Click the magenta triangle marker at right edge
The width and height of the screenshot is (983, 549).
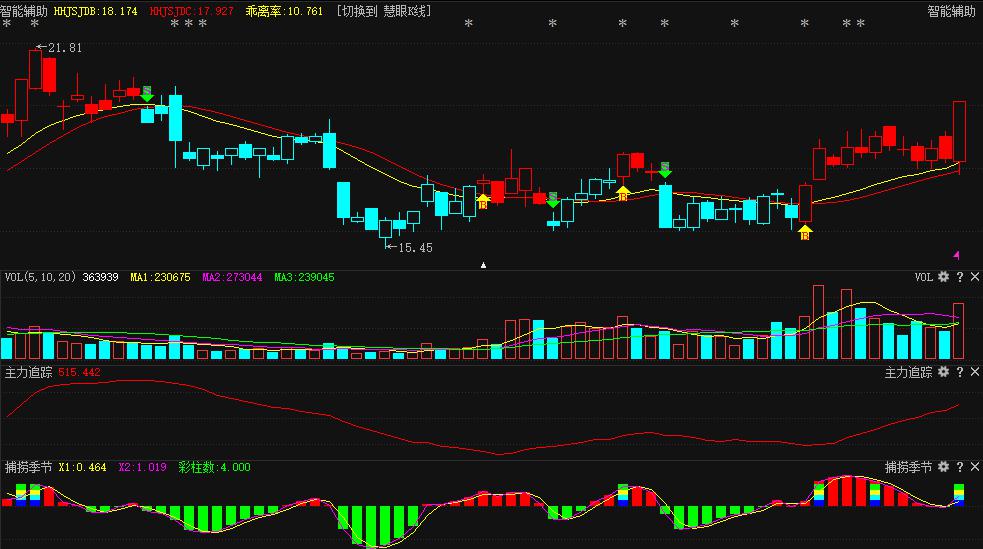click(956, 255)
